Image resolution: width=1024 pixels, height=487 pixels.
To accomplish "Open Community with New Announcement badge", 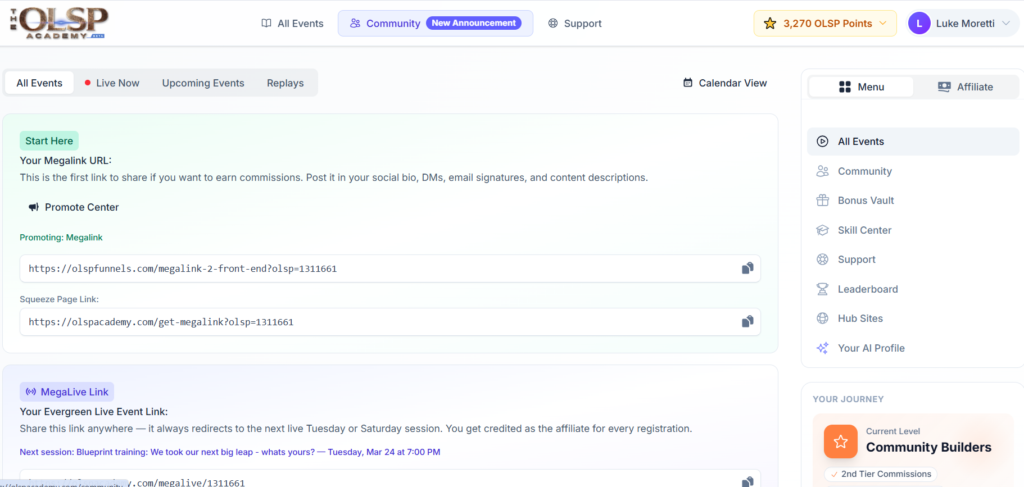I will click(x=435, y=23).
